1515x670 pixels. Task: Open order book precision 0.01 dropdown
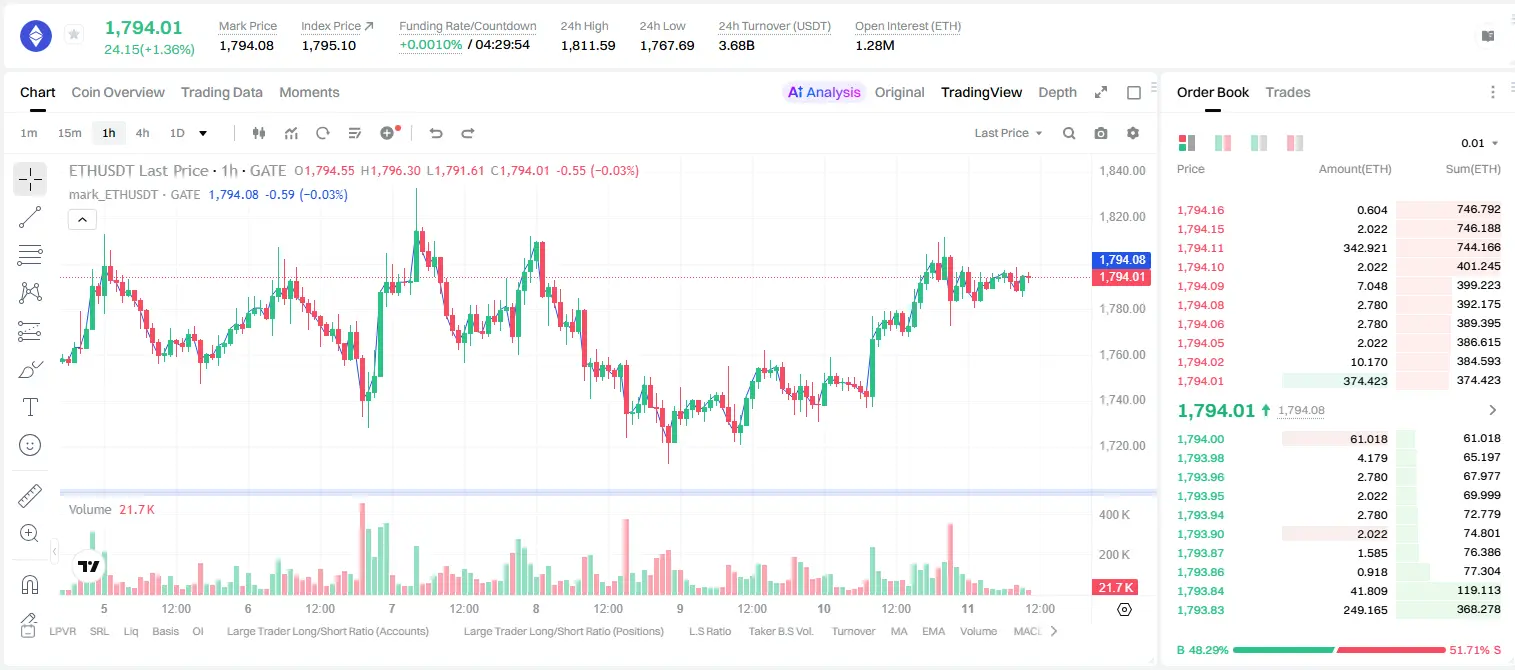point(1480,143)
